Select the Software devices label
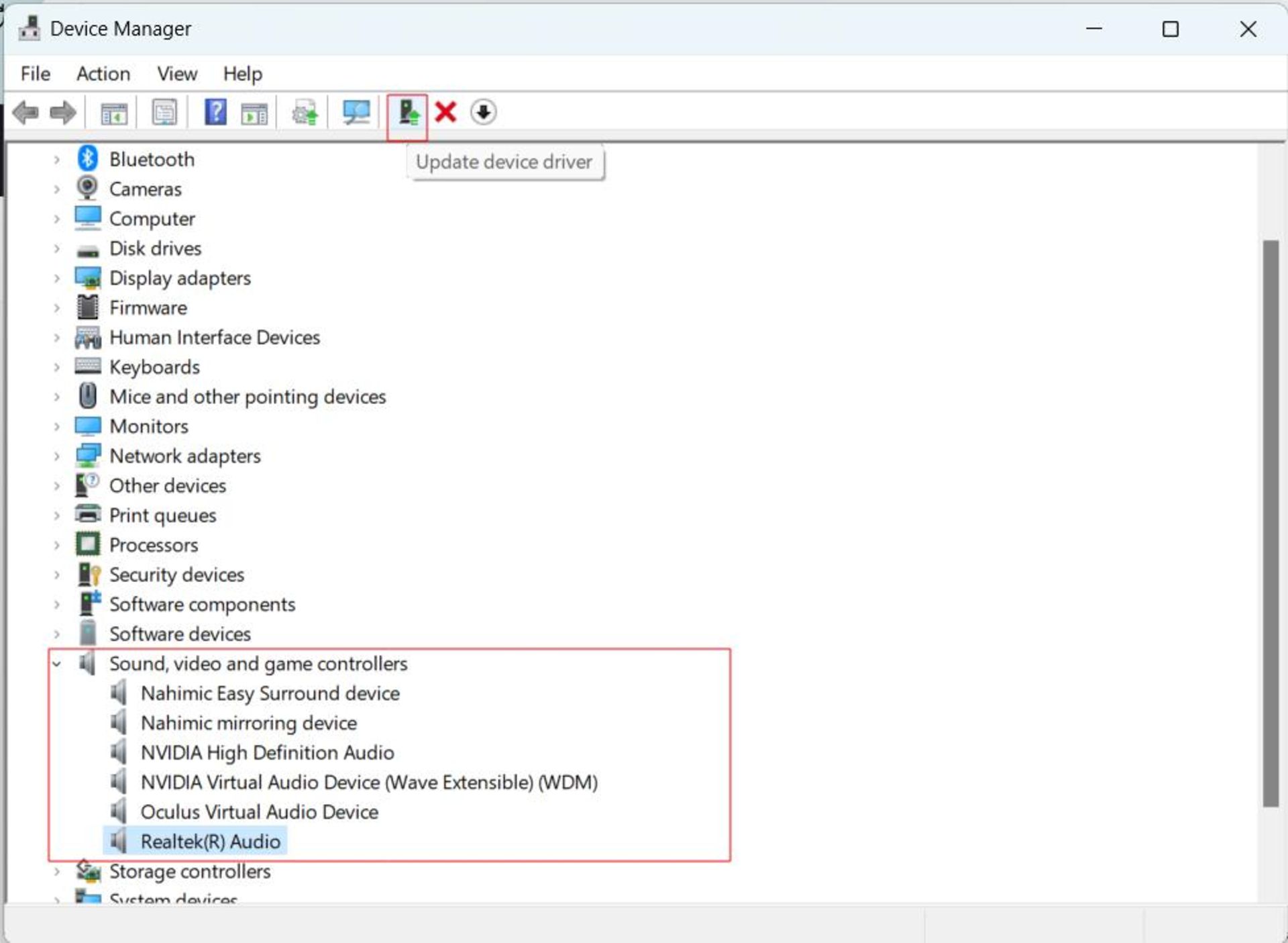Image resolution: width=1288 pixels, height=943 pixels. click(x=180, y=634)
